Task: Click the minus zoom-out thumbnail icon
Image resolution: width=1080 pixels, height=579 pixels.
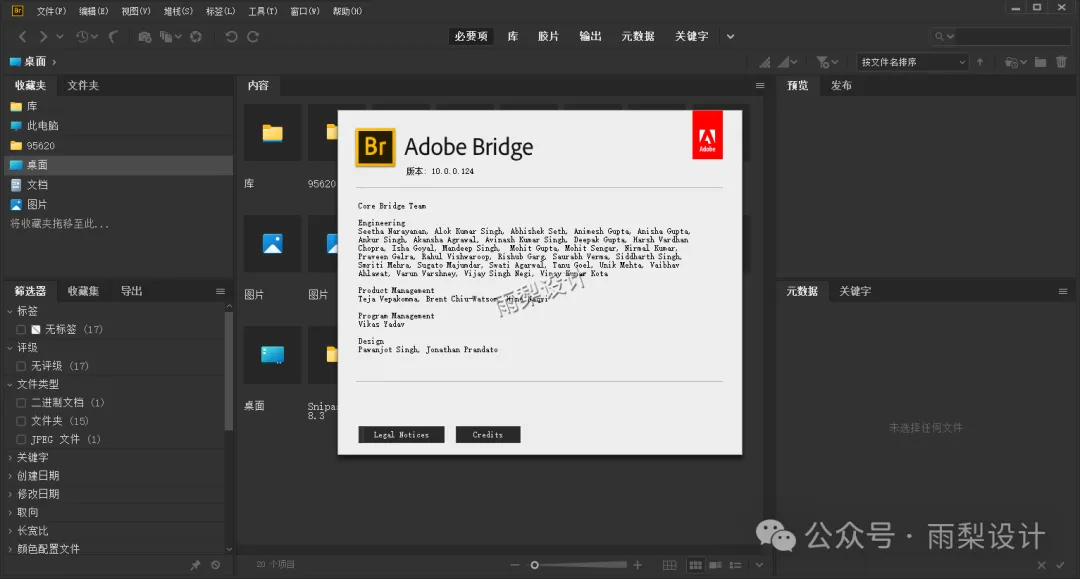Action: coord(515,565)
